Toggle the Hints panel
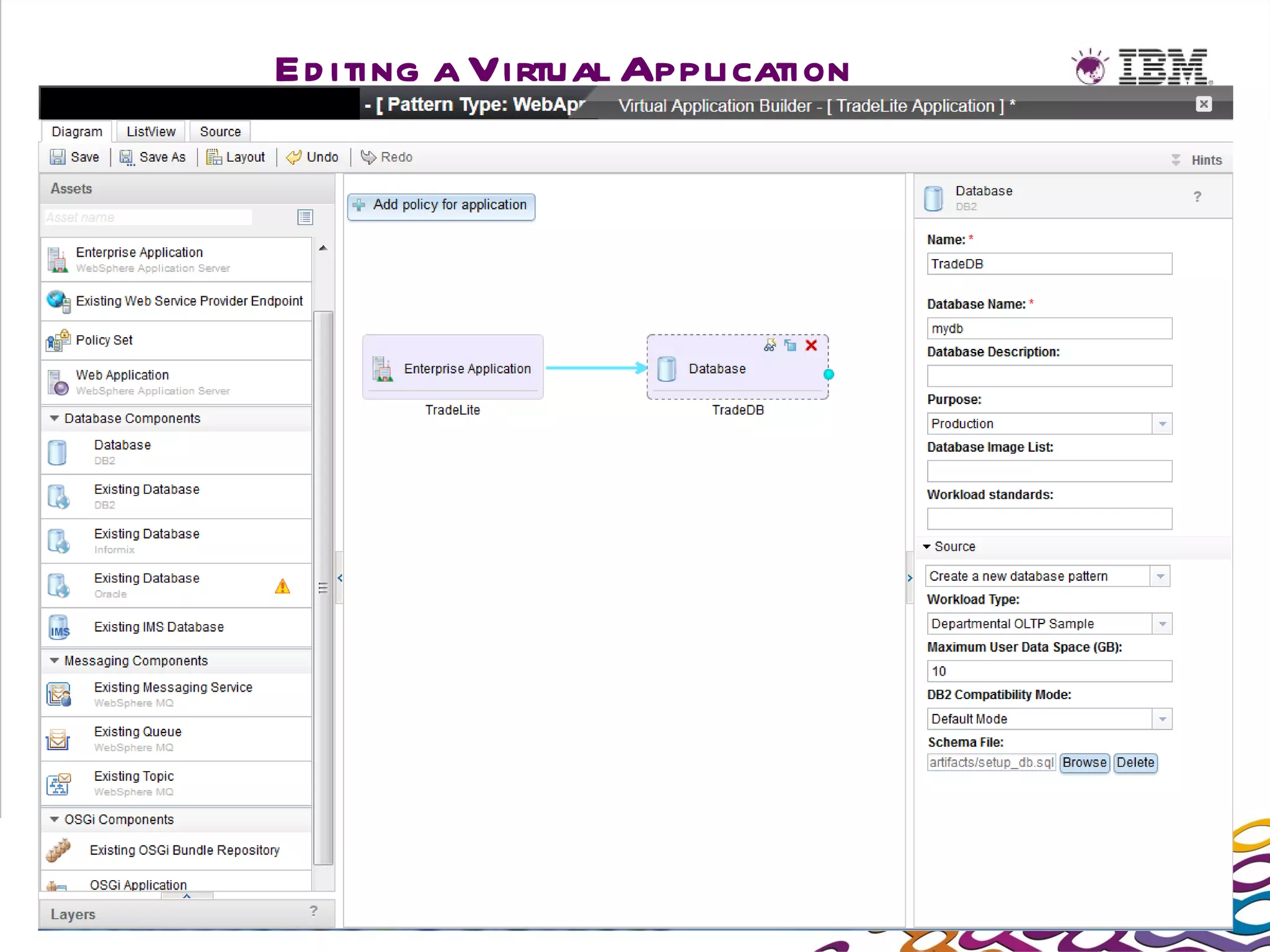 coord(1196,160)
